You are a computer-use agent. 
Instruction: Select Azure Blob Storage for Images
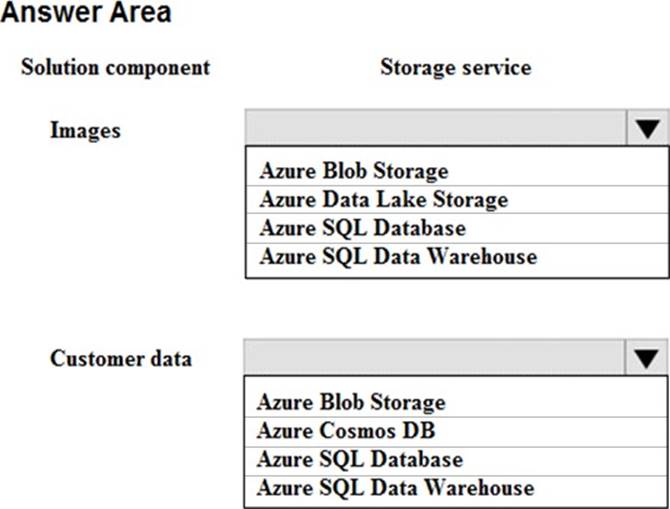(x=354, y=171)
